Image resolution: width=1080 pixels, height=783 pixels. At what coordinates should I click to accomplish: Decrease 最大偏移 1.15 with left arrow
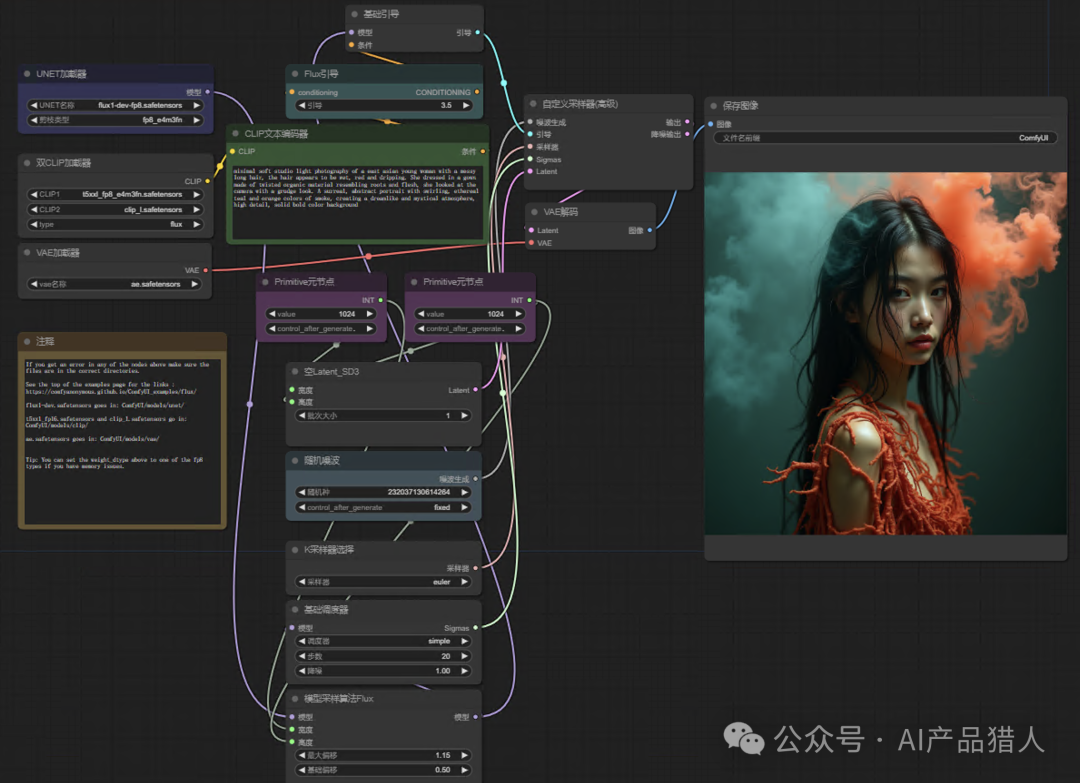(302, 755)
